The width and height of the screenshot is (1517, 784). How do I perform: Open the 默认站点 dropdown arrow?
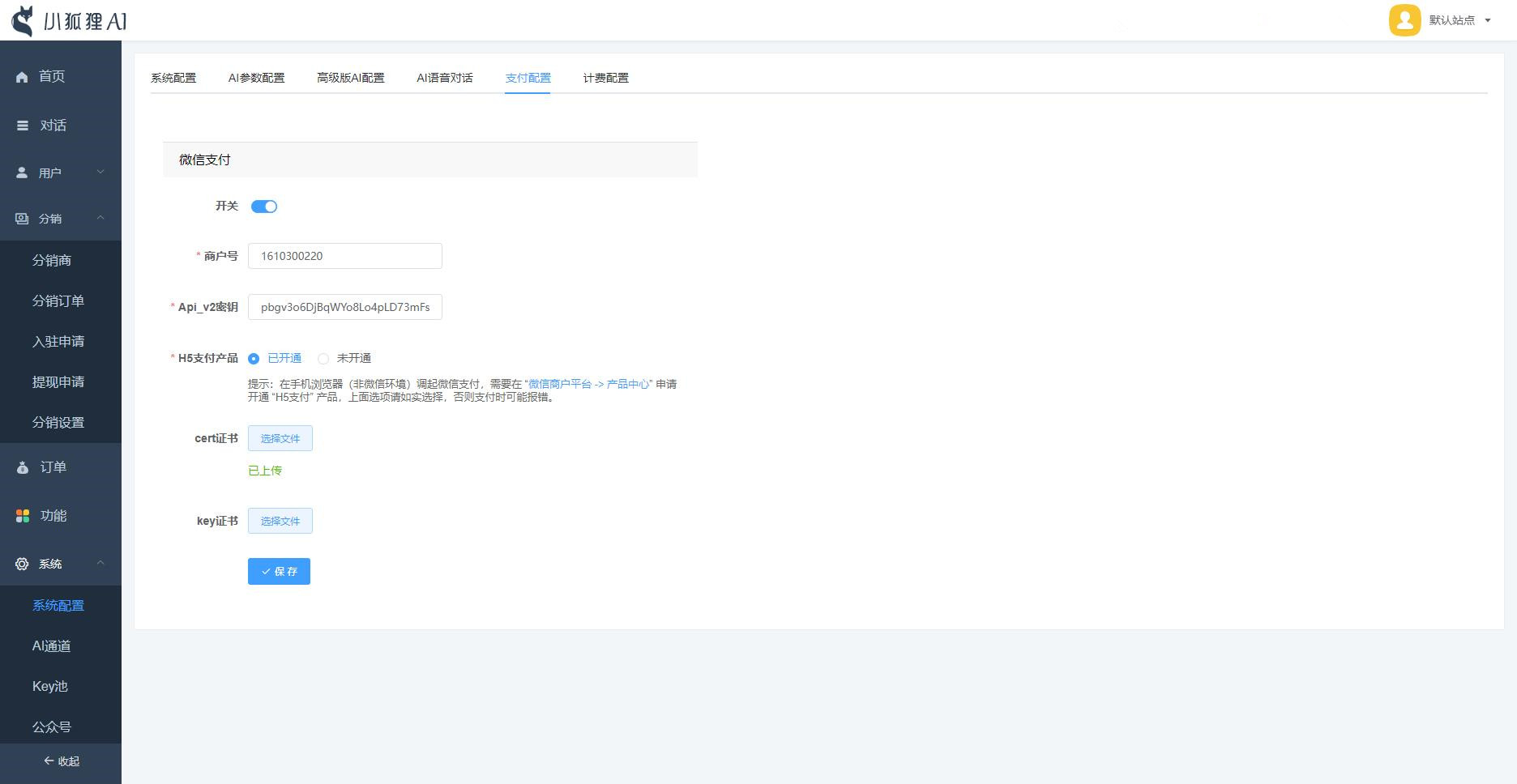tap(1487, 21)
